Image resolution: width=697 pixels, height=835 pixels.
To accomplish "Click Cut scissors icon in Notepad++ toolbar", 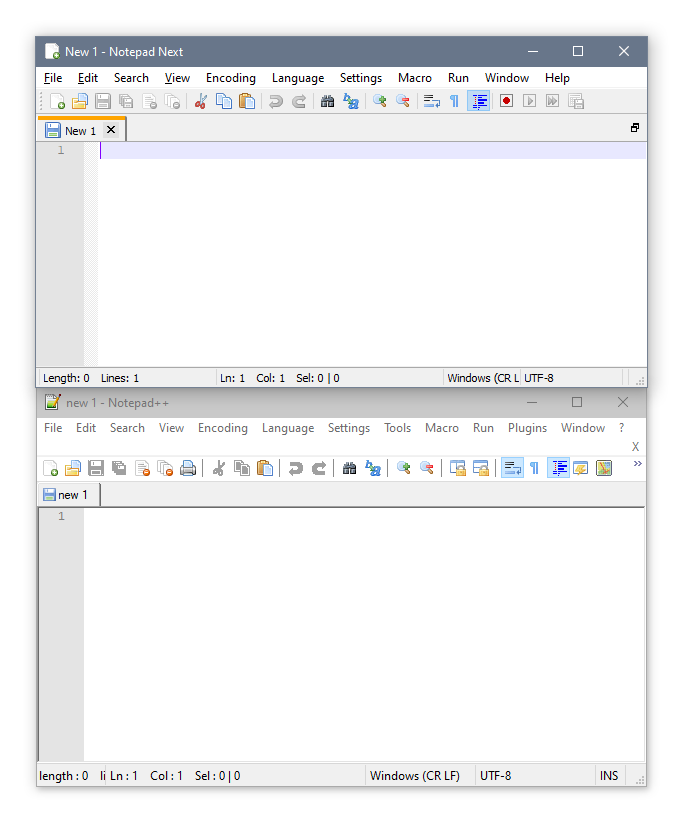I will pyautogui.click(x=219, y=468).
